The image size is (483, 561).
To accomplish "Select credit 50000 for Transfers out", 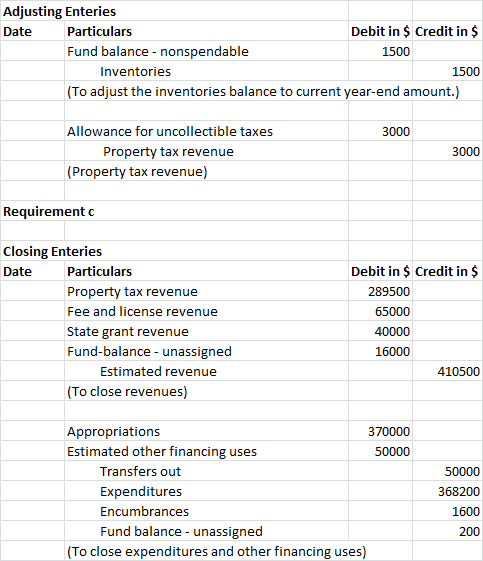I will [462, 472].
